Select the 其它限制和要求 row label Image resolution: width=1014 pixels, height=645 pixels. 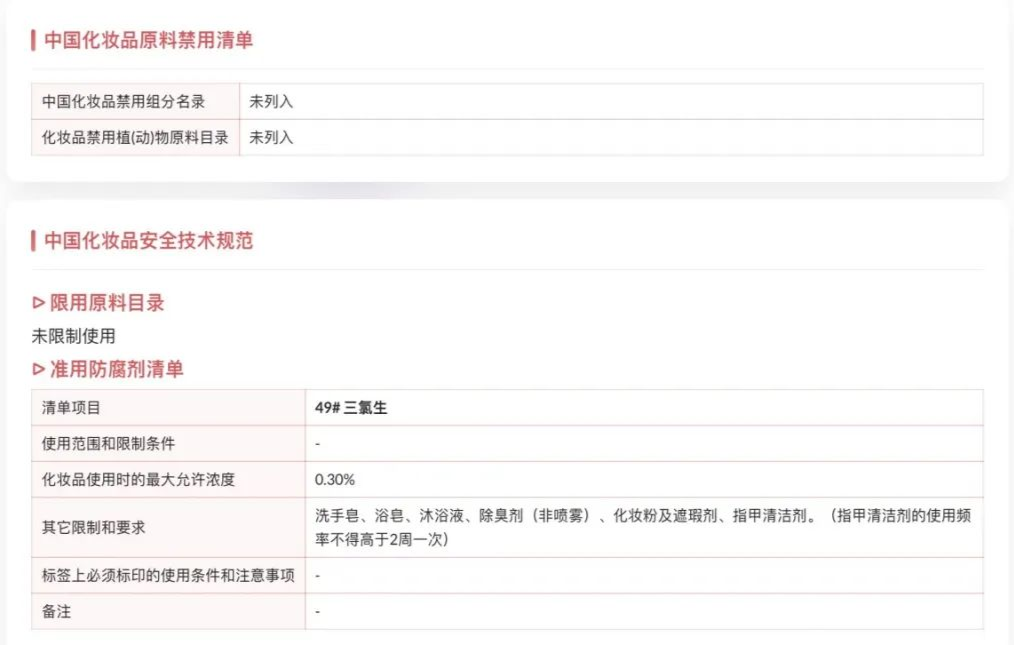pos(93,528)
